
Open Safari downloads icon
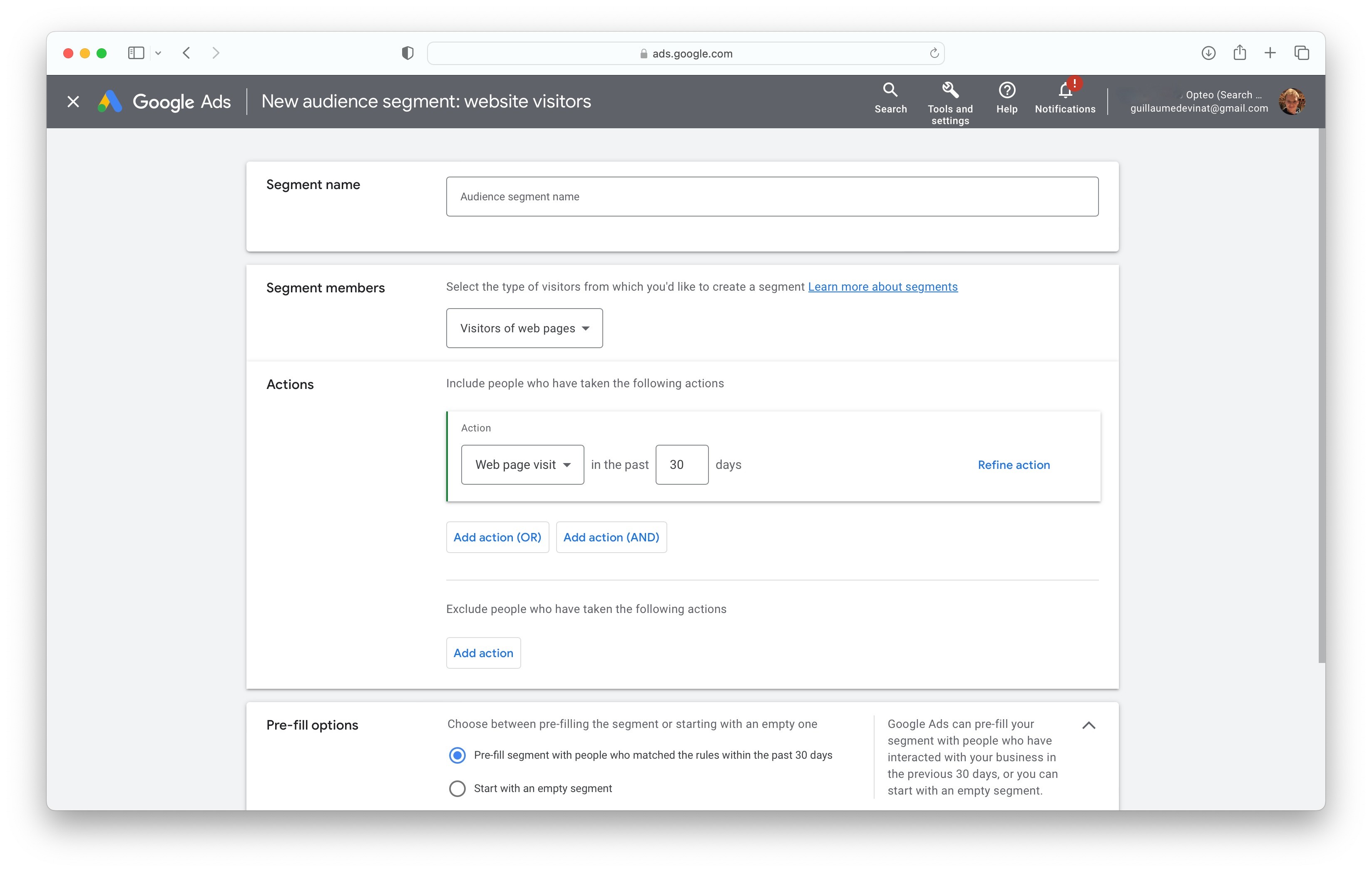coord(1208,53)
